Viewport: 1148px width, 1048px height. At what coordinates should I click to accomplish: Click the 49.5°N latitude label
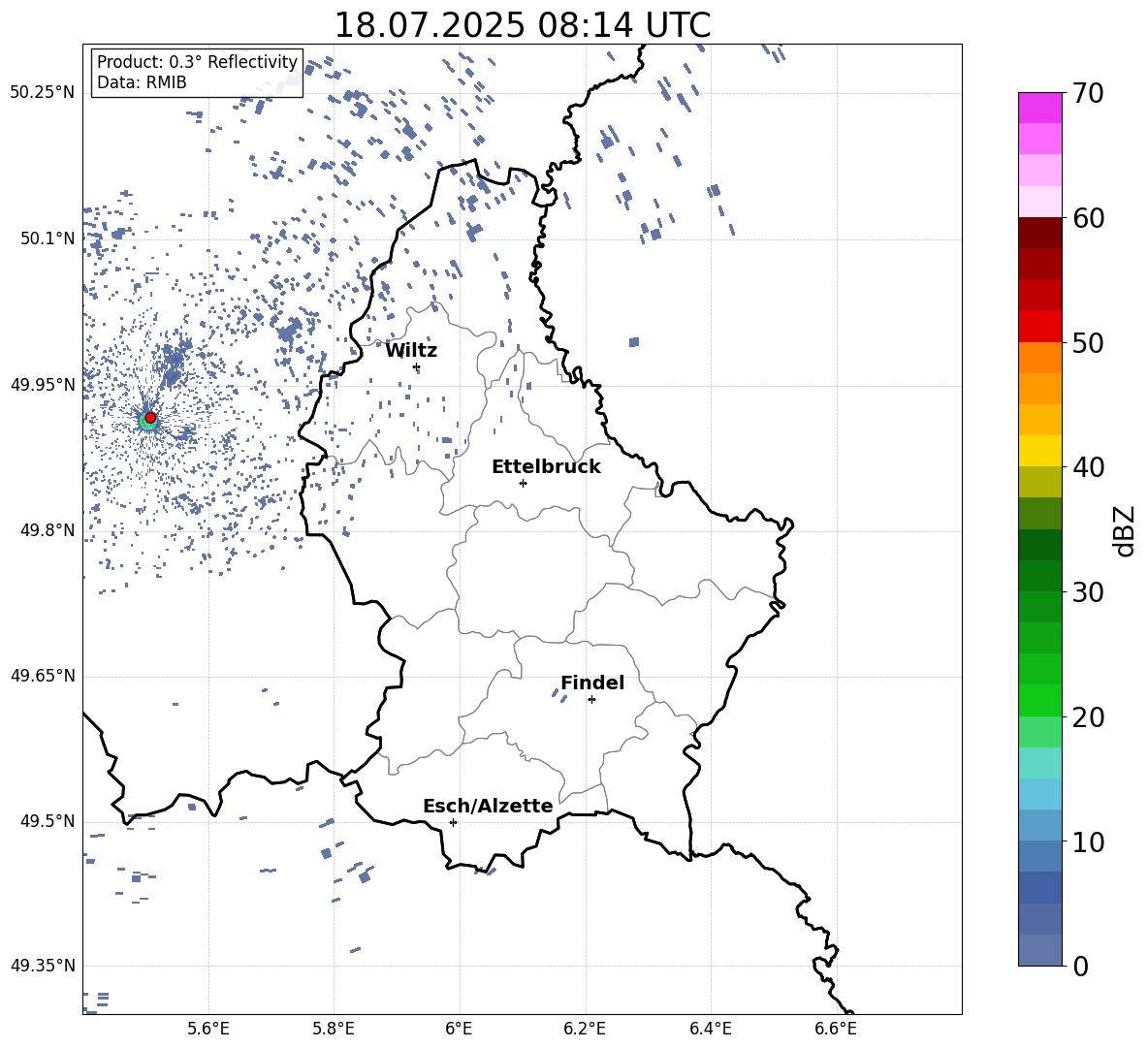[48, 821]
